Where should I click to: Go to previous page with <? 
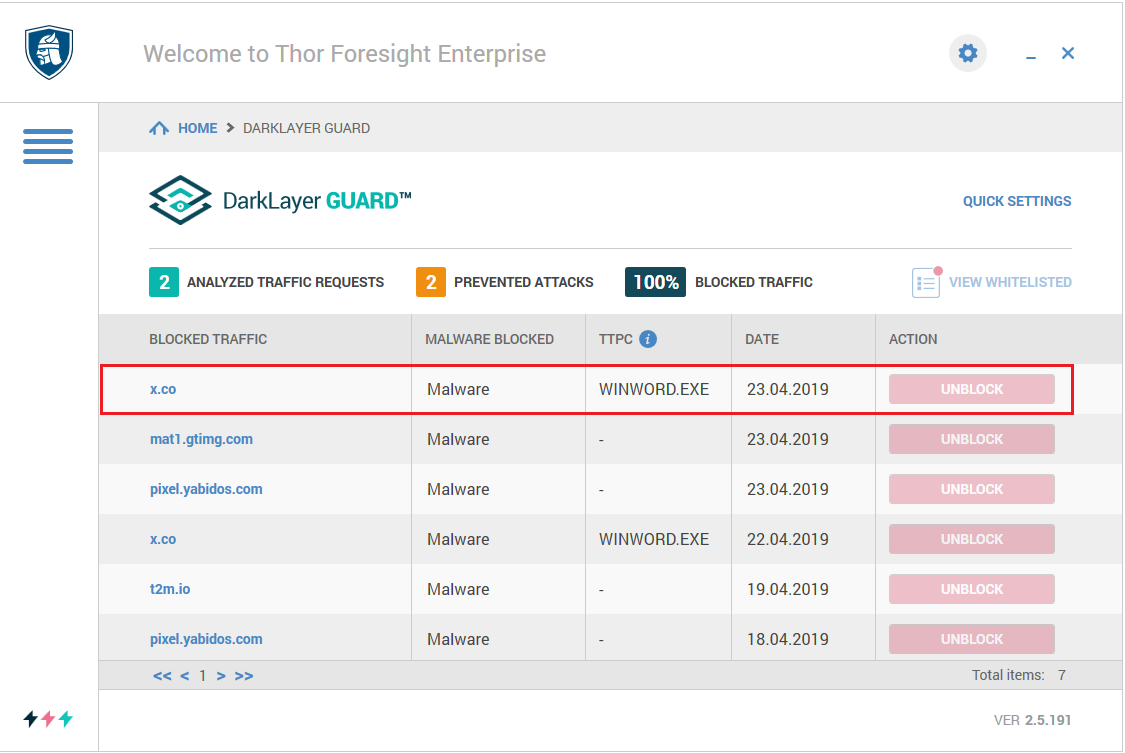184,676
